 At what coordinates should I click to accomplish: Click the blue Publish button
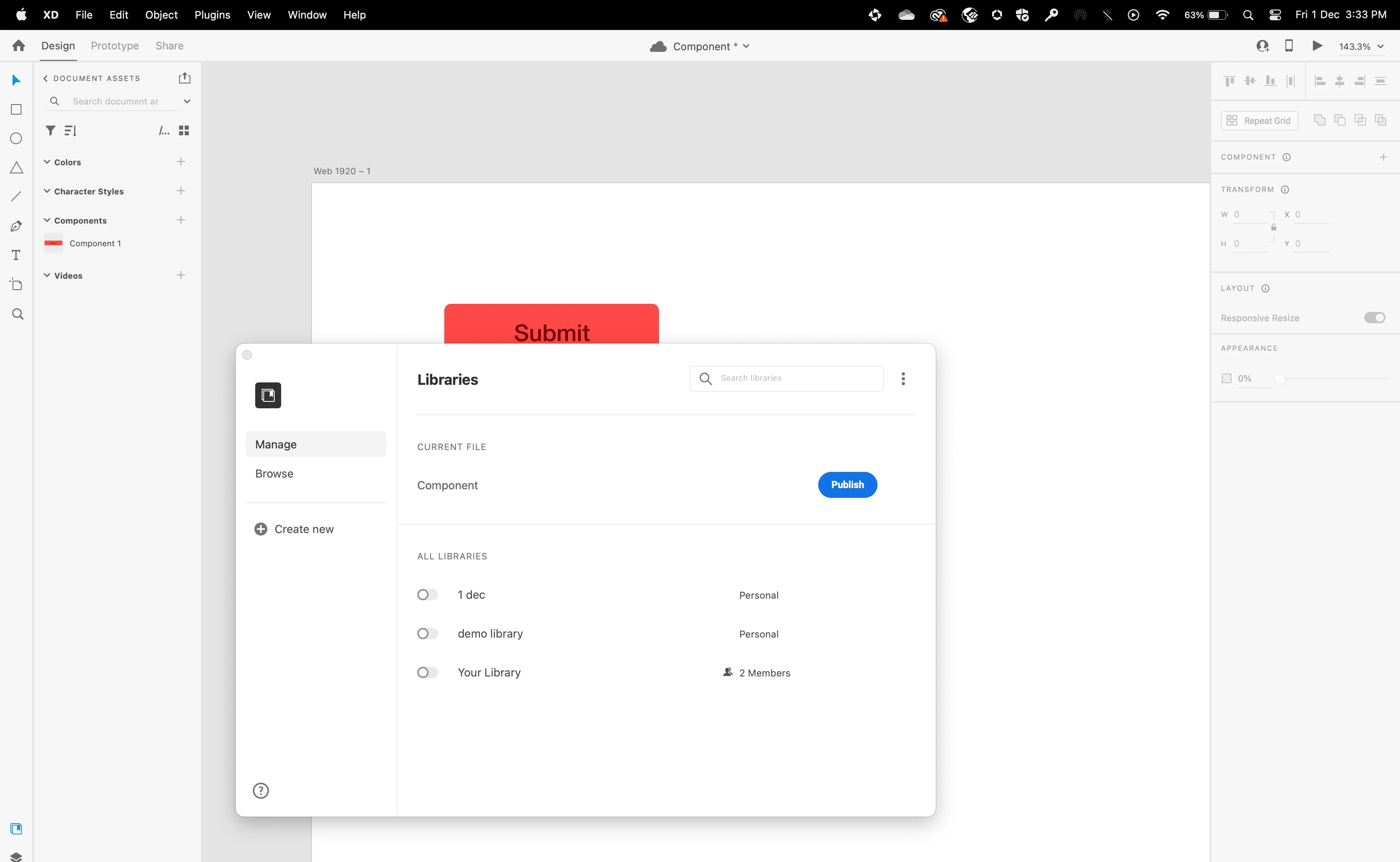(x=847, y=484)
